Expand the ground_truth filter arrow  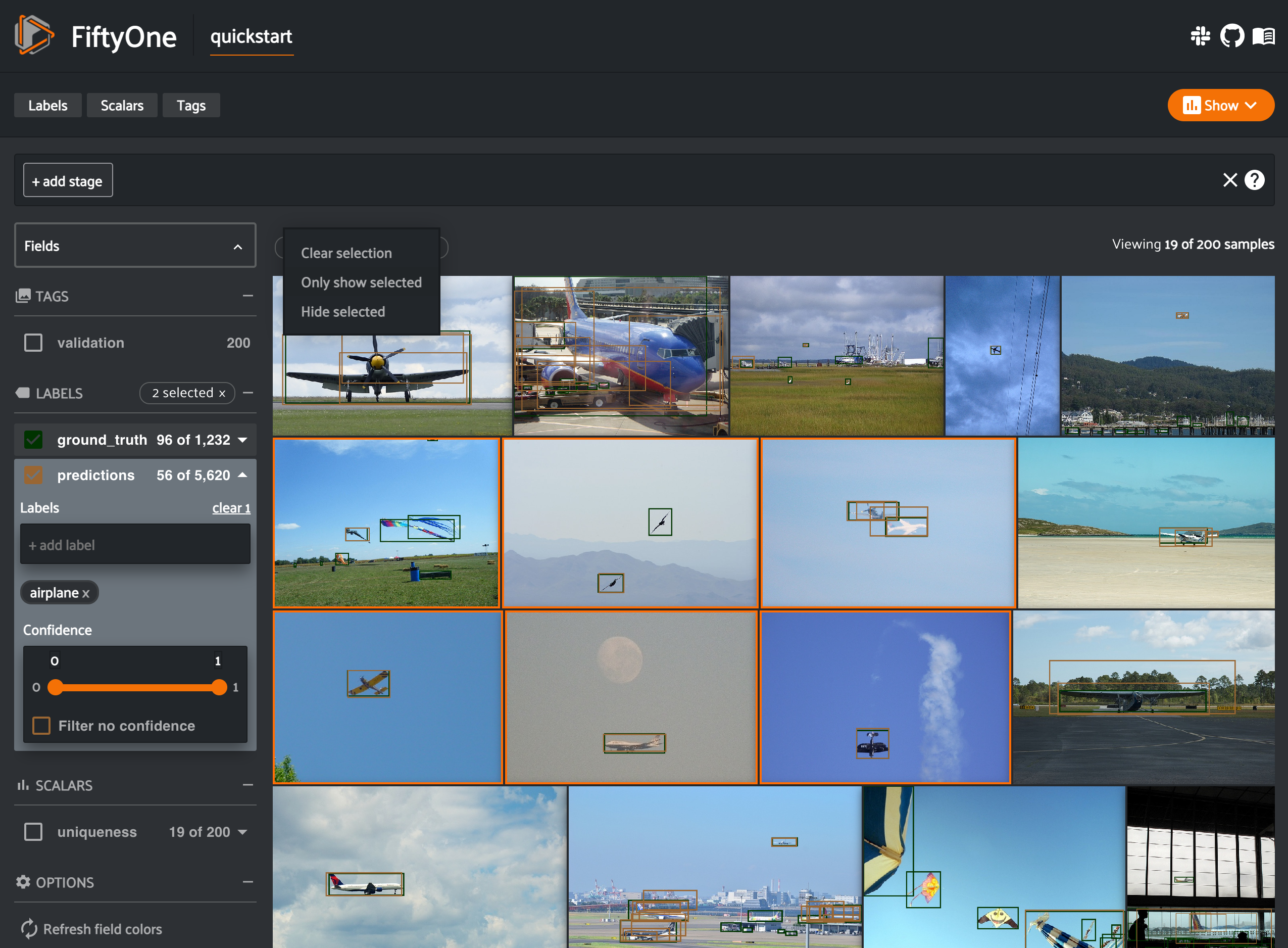242,440
